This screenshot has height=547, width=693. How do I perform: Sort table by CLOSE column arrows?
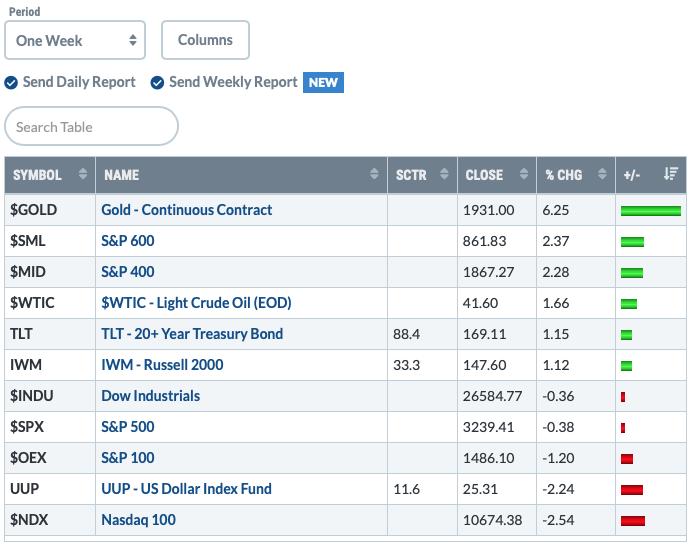pos(524,174)
